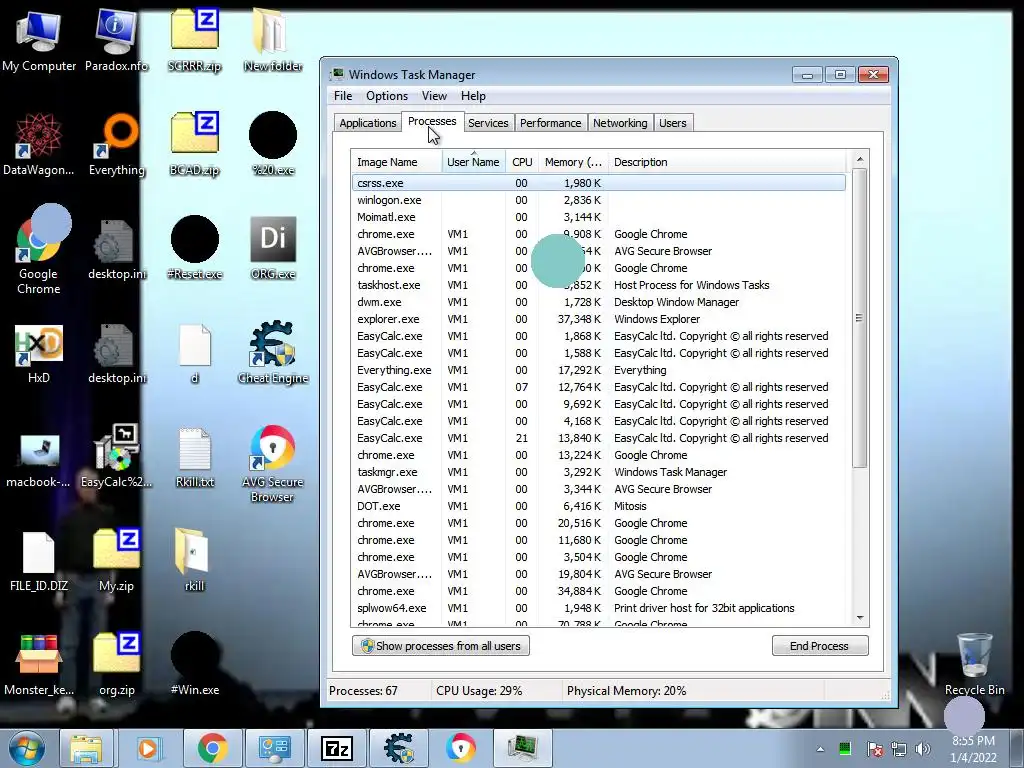The width and height of the screenshot is (1024, 768).
Task: Launch Everything search shortcut
Action: tap(116, 144)
